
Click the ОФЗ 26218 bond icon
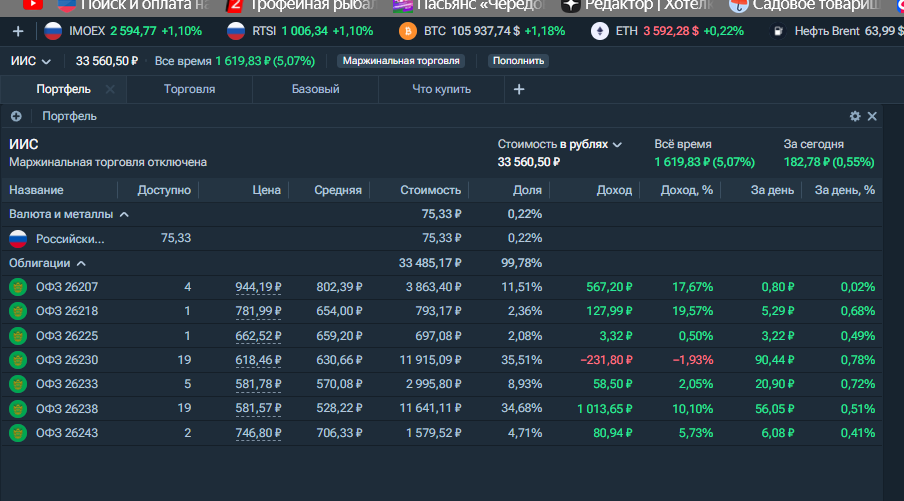(18, 311)
